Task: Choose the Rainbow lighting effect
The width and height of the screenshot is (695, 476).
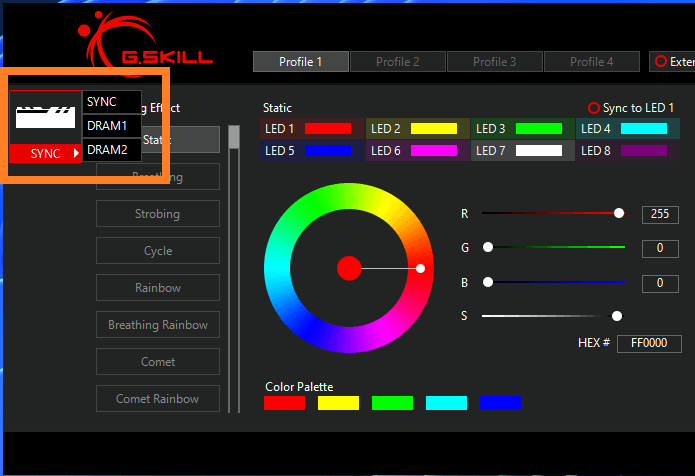Action: pyautogui.click(x=158, y=288)
